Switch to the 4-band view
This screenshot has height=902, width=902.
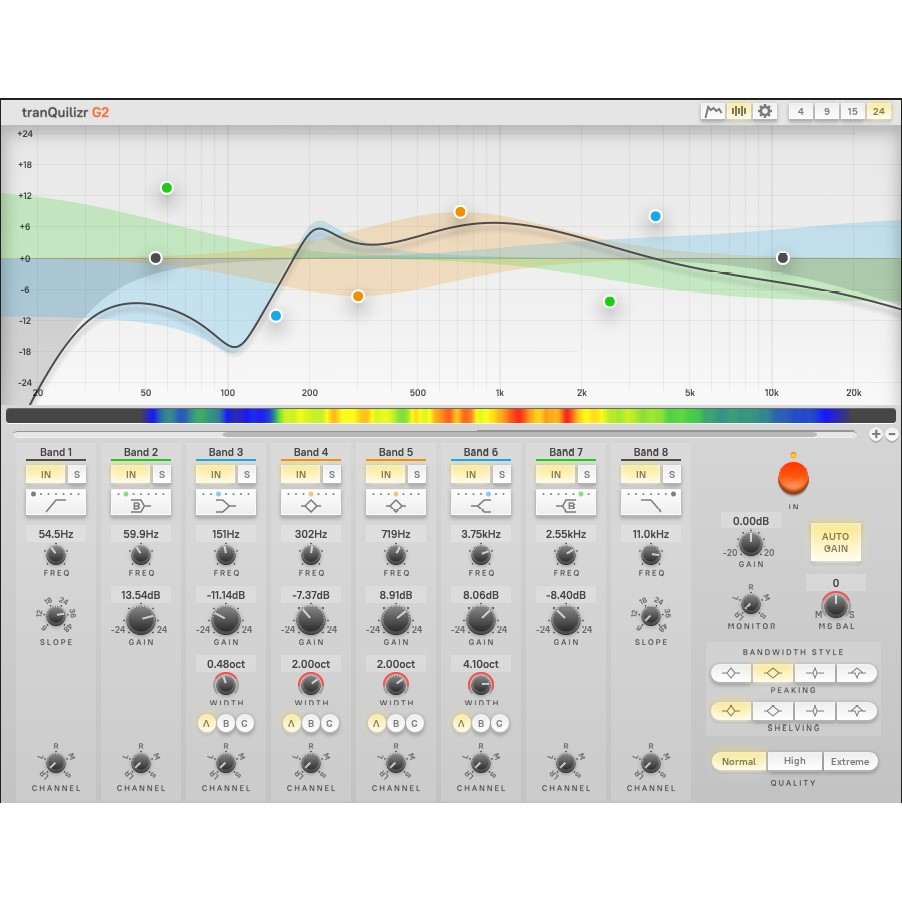coord(800,111)
